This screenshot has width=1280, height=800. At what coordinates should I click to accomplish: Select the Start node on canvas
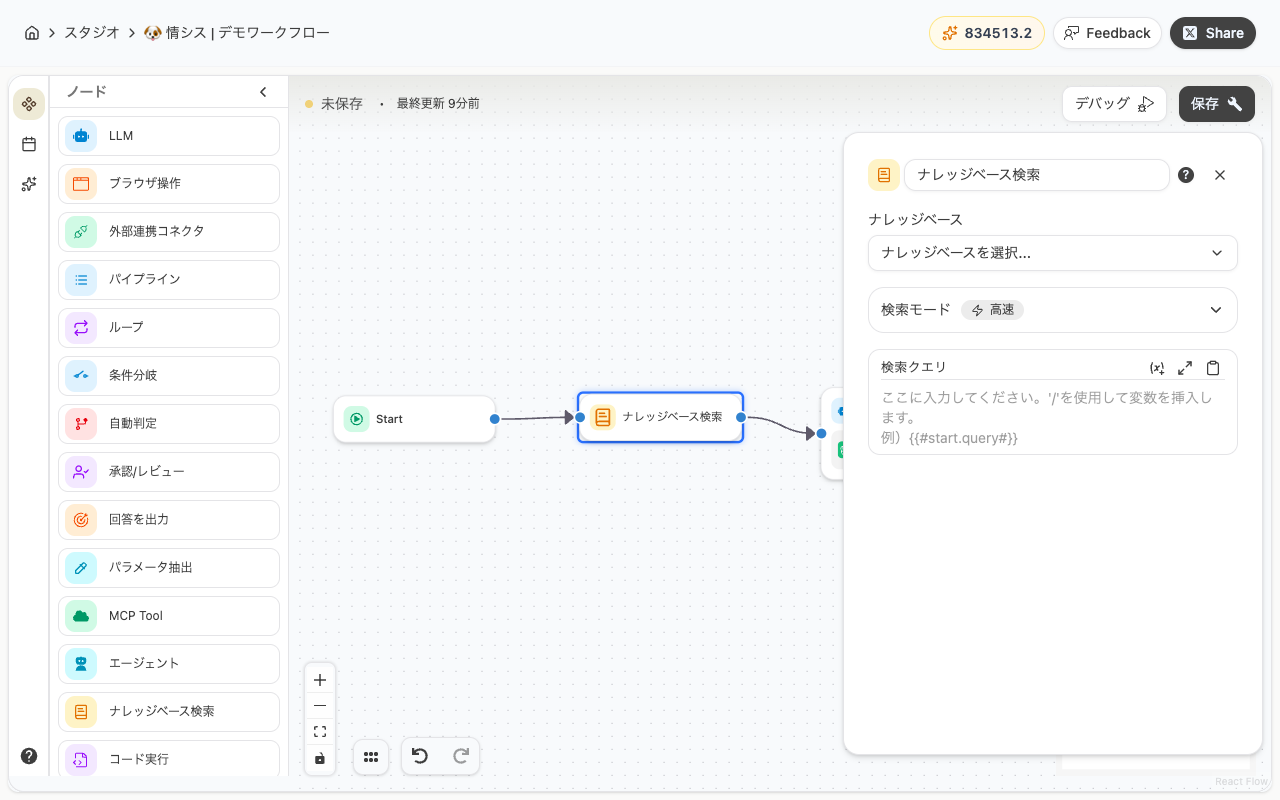pos(414,419)
